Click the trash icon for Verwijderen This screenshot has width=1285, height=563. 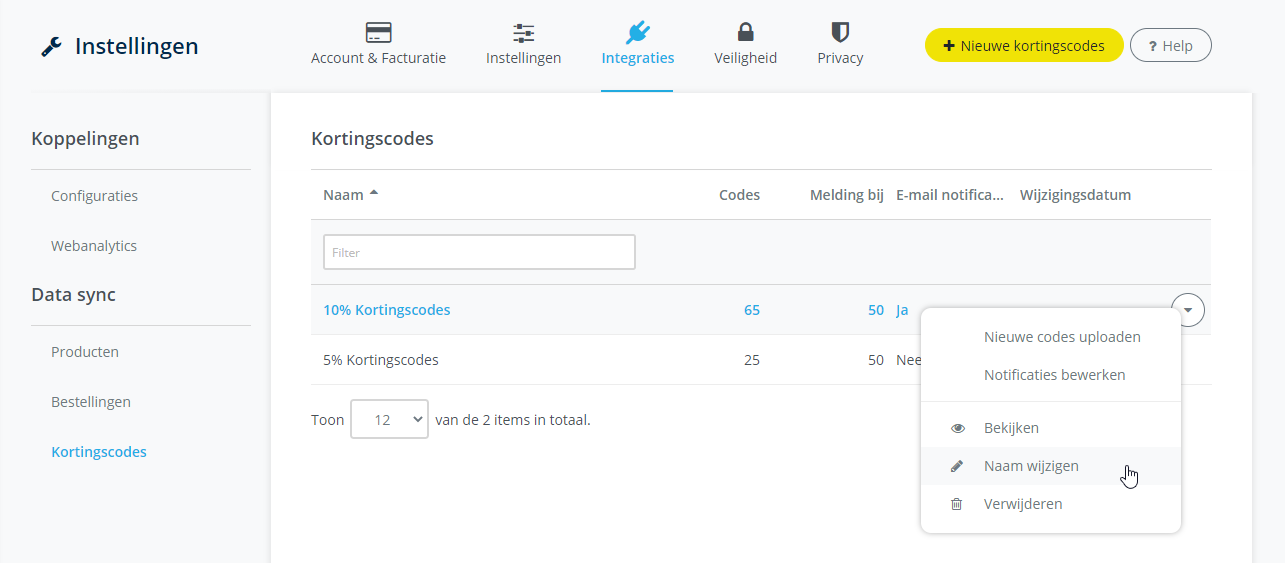pos(957,504)
